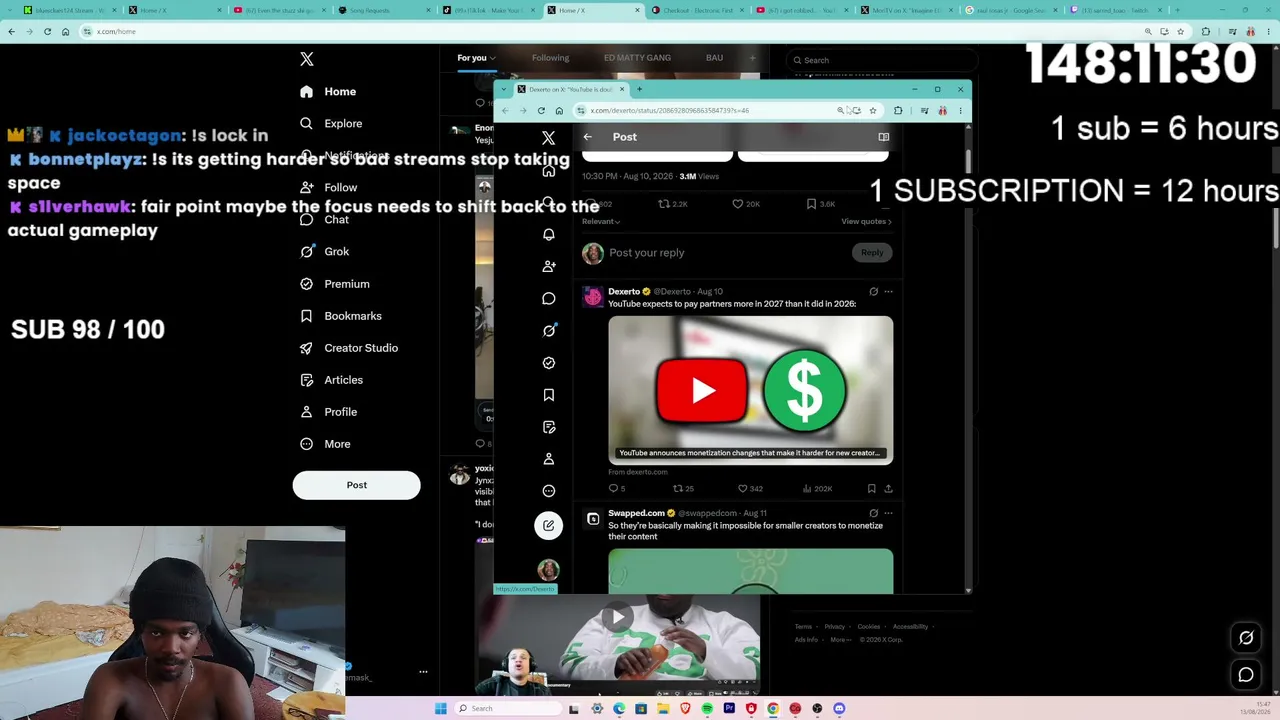Viewport: 1280px width, 720px height.
Task: Open More options on Swapped.com reply
Action: (888, 514)
